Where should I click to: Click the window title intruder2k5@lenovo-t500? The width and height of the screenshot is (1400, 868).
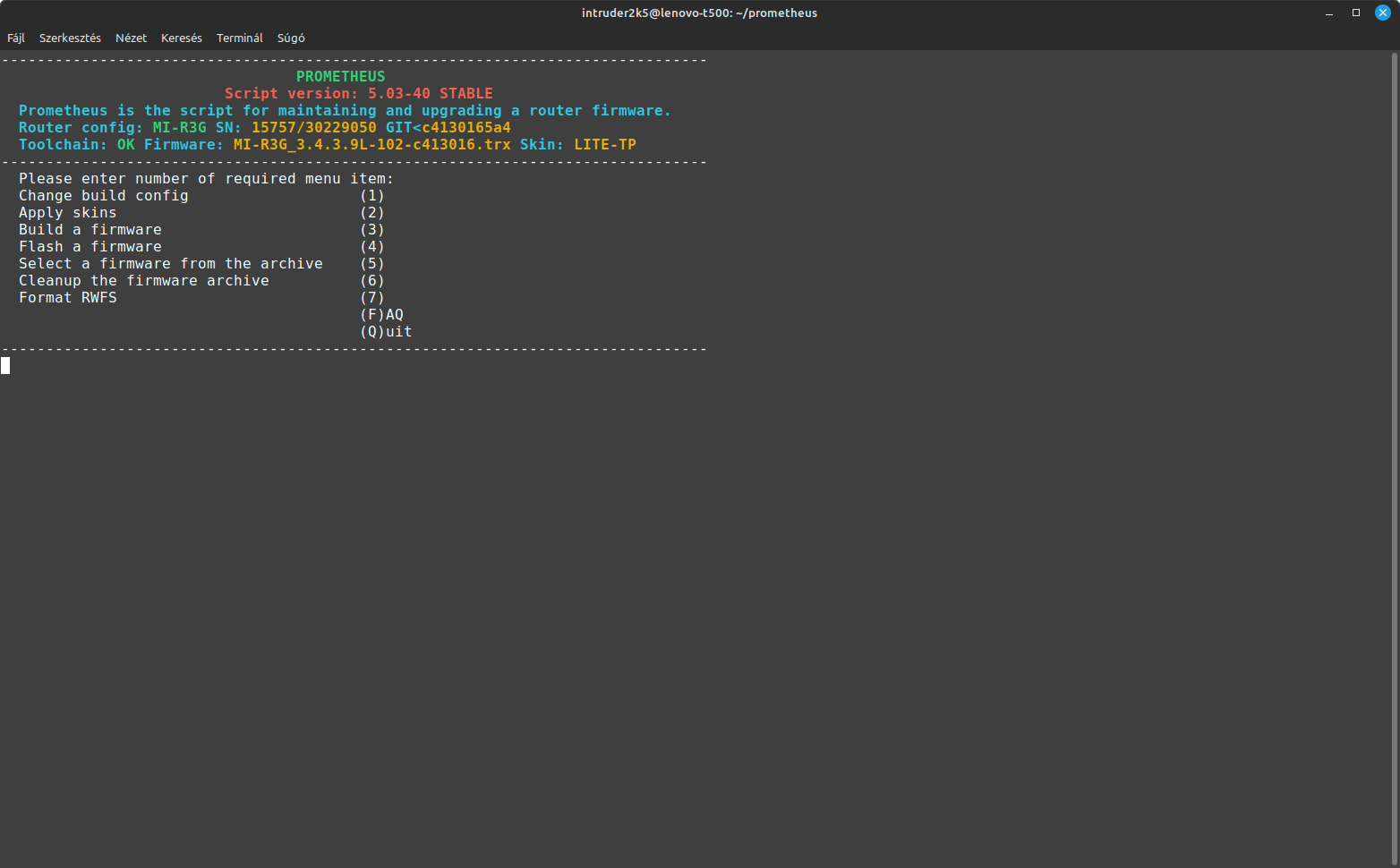point(699,13)
